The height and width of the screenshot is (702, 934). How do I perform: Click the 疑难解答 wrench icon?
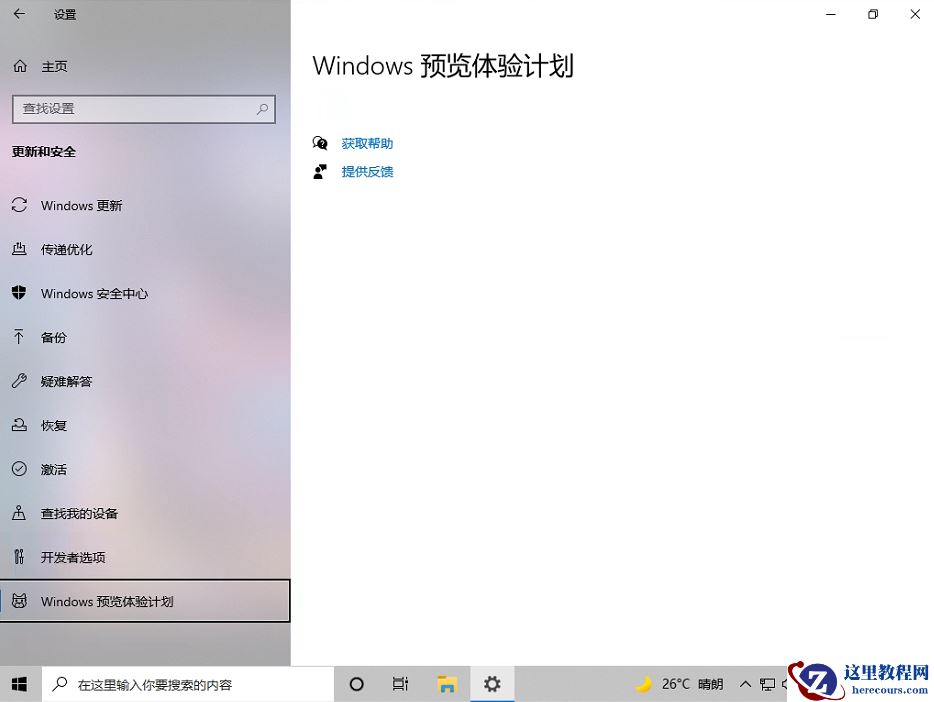[20, 381]
